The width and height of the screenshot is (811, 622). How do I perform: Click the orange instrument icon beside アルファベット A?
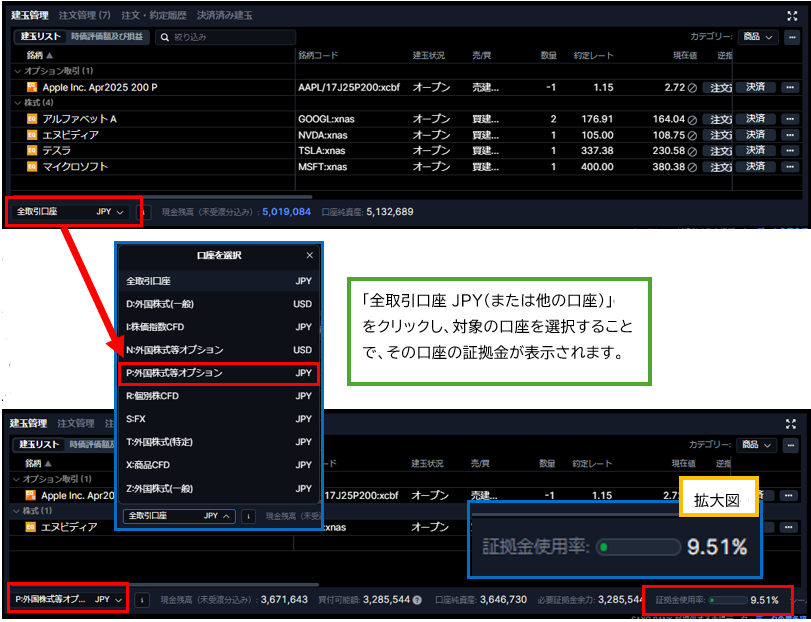click(32, 119)
